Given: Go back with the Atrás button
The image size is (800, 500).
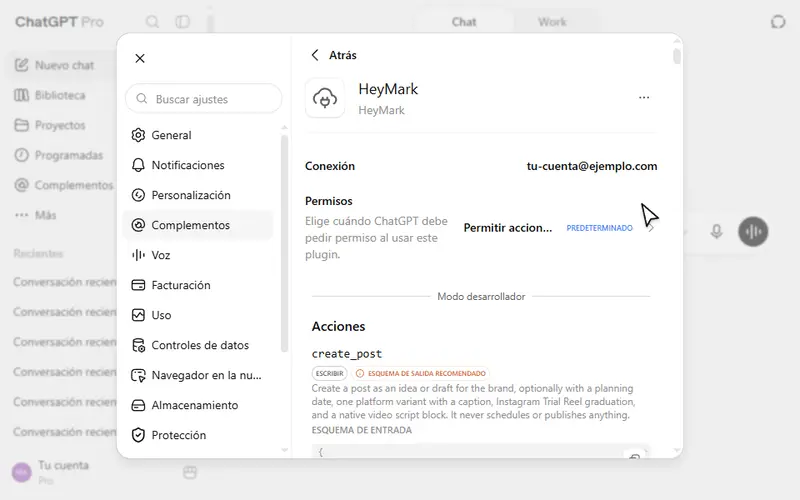Looking at the screenshot, I should [x=334, y=55].
